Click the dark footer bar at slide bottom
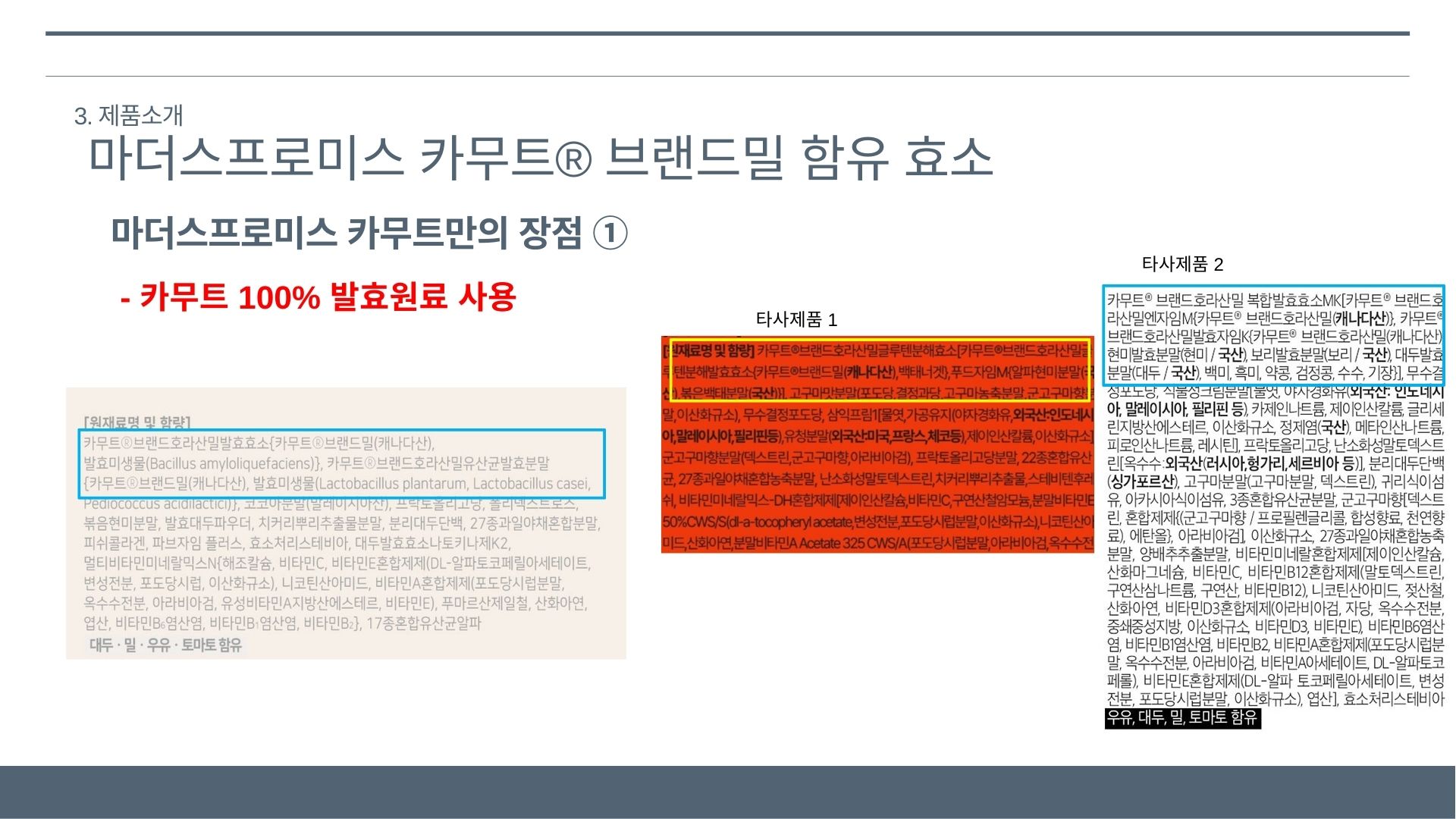This screenshot has width=1456, height=819. (x=726, y=792)
